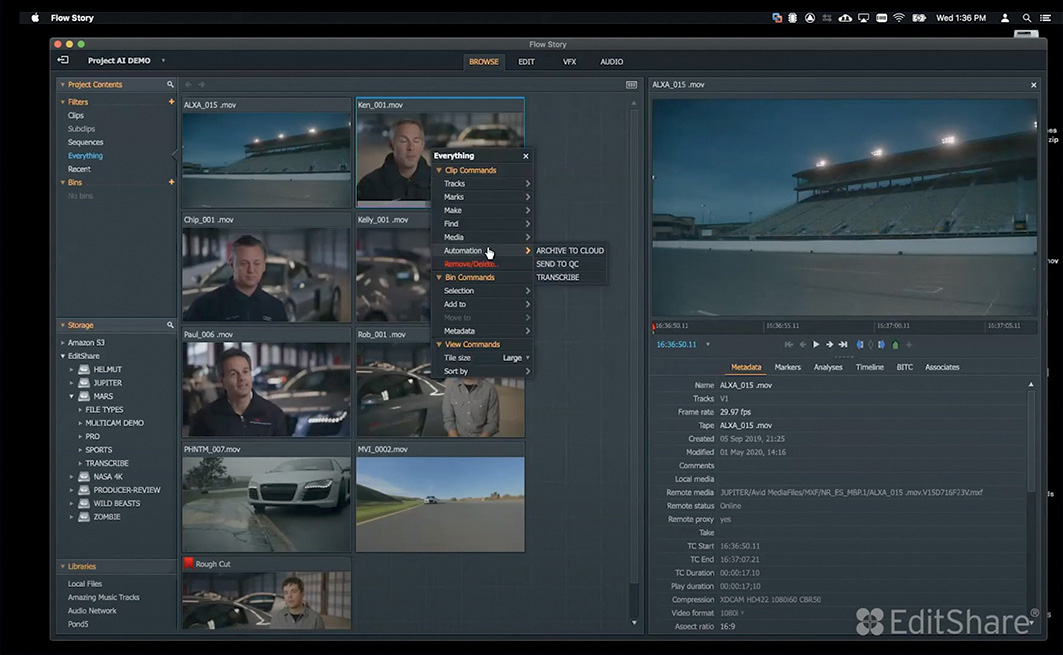Switch to the EDIT tab
The width and height of the screenshot is (1063, 655).
pos(526,62)
